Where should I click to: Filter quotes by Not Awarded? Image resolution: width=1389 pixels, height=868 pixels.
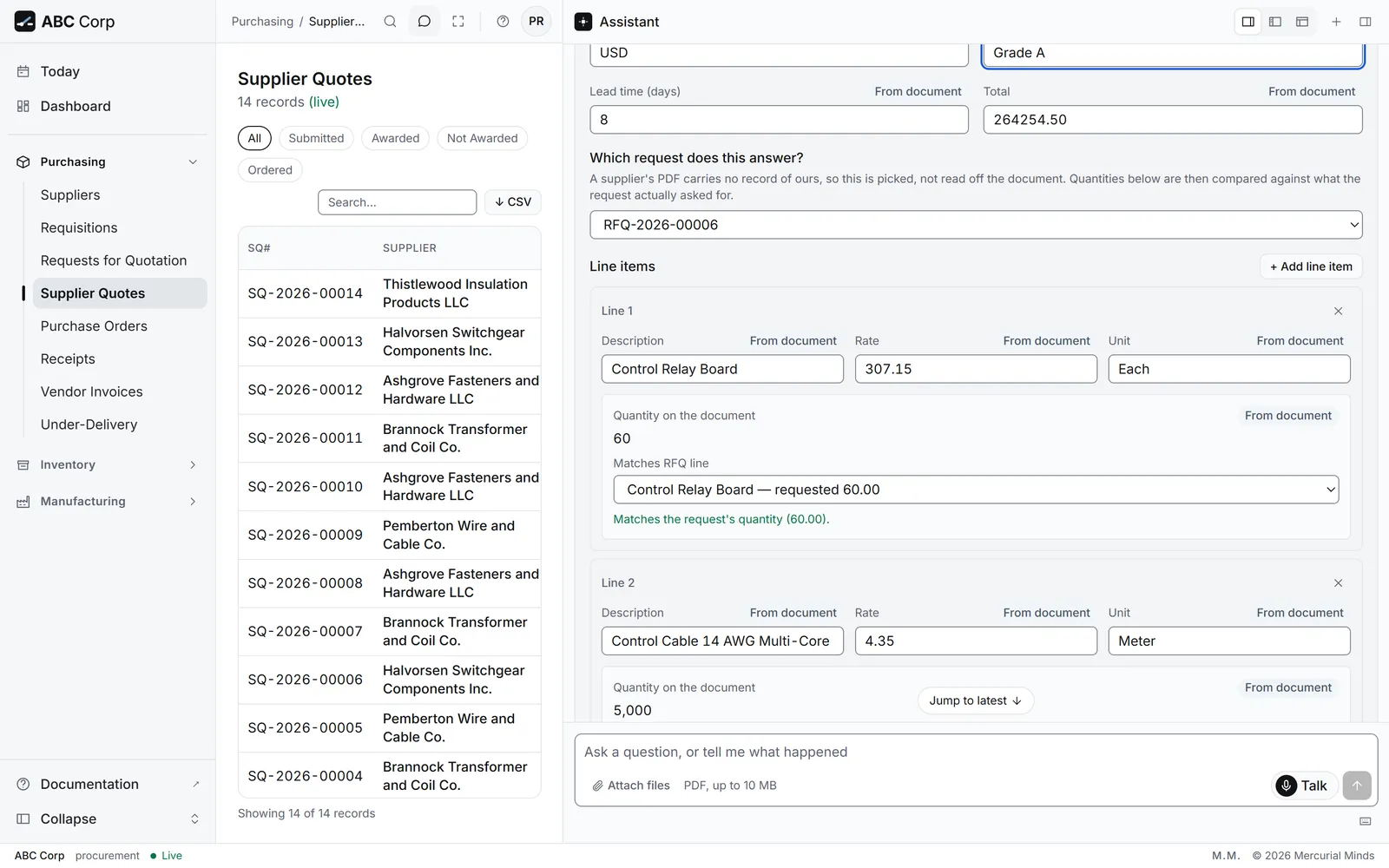pyautogui.click(x=482, y=138)
